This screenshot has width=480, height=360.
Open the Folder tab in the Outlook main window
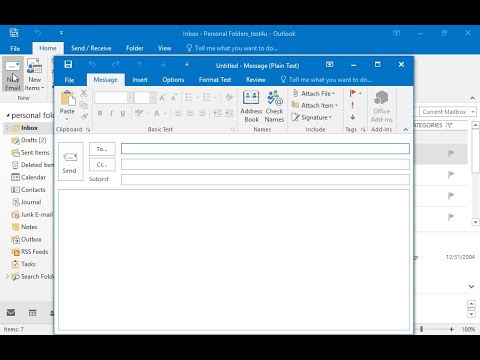[x=135, y=48]
